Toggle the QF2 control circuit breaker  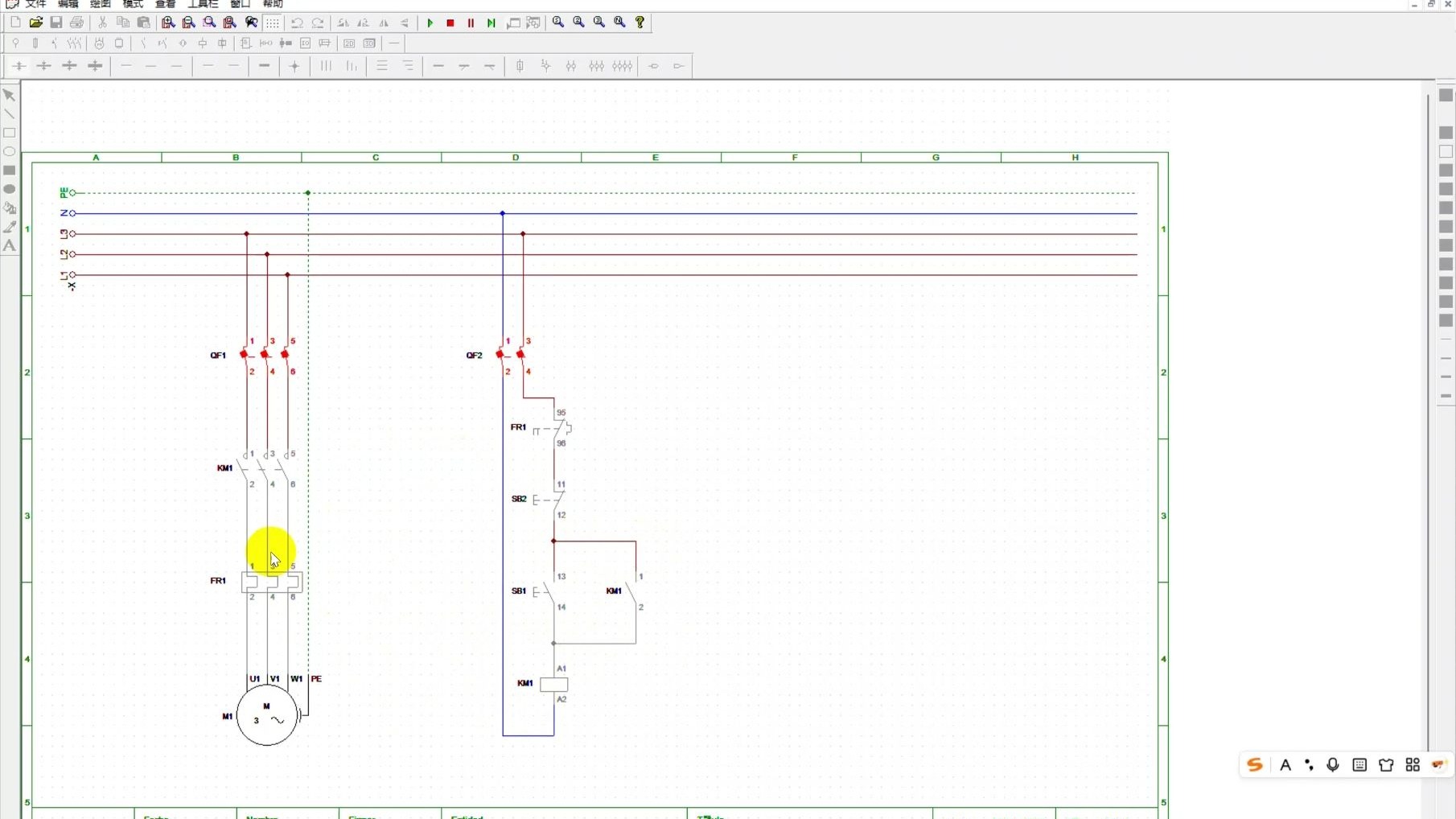pyautogui.click(x=512, y=355)
